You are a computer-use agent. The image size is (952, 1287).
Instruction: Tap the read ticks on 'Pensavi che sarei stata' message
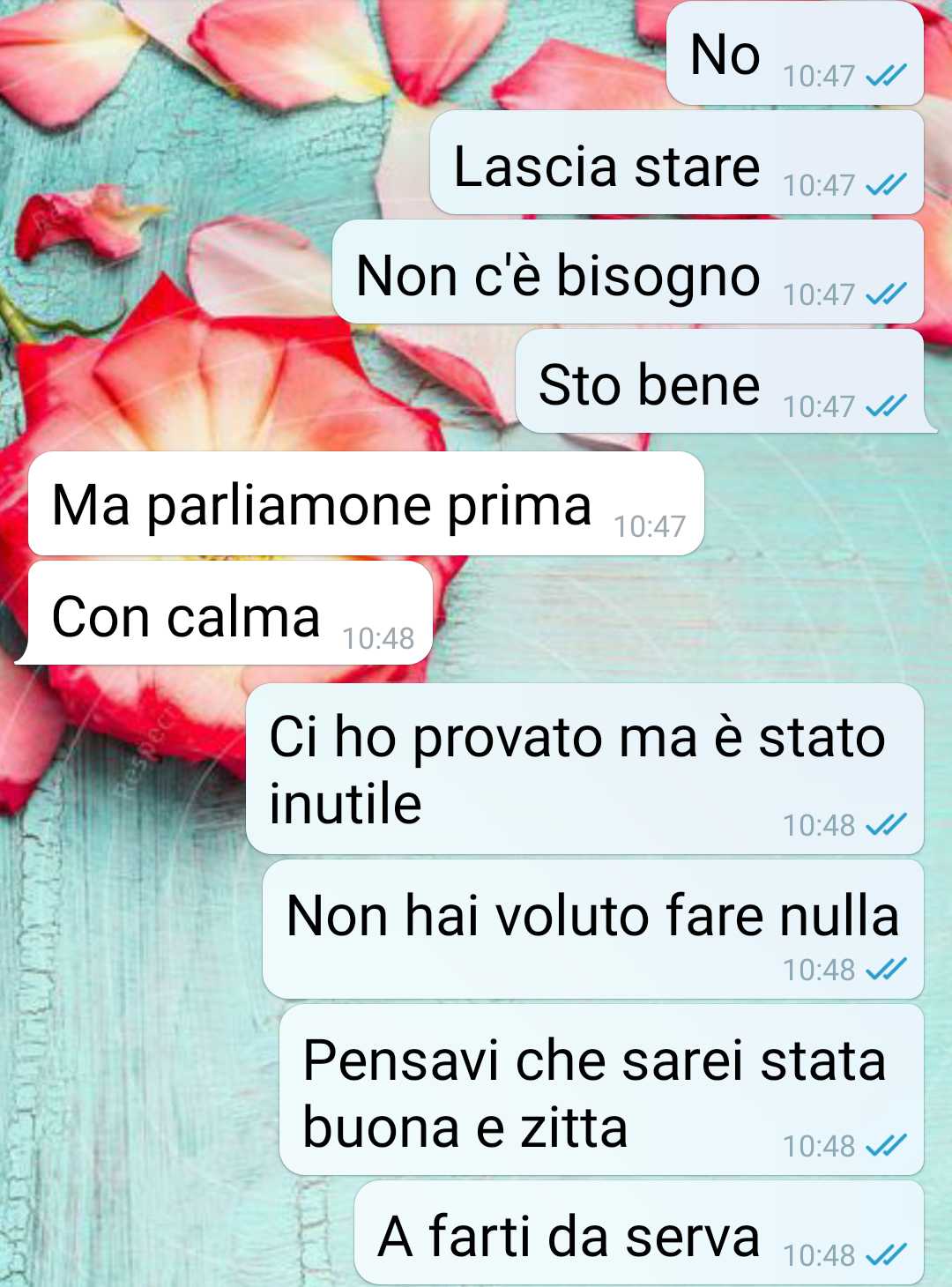click(x=886, y=1146)
